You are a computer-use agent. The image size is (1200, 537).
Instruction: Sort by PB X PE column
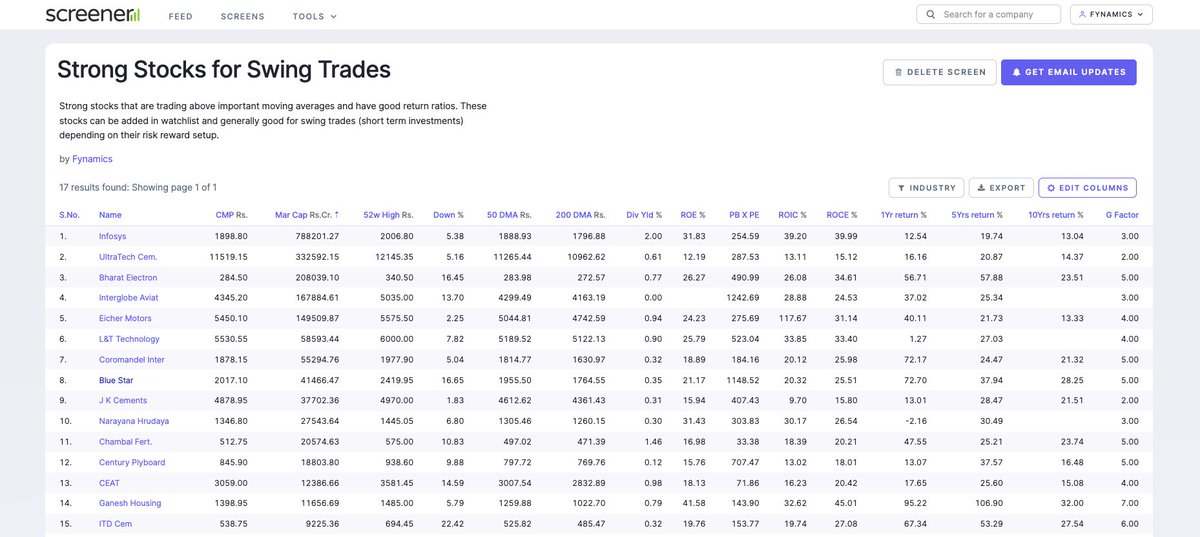(744, 215)
